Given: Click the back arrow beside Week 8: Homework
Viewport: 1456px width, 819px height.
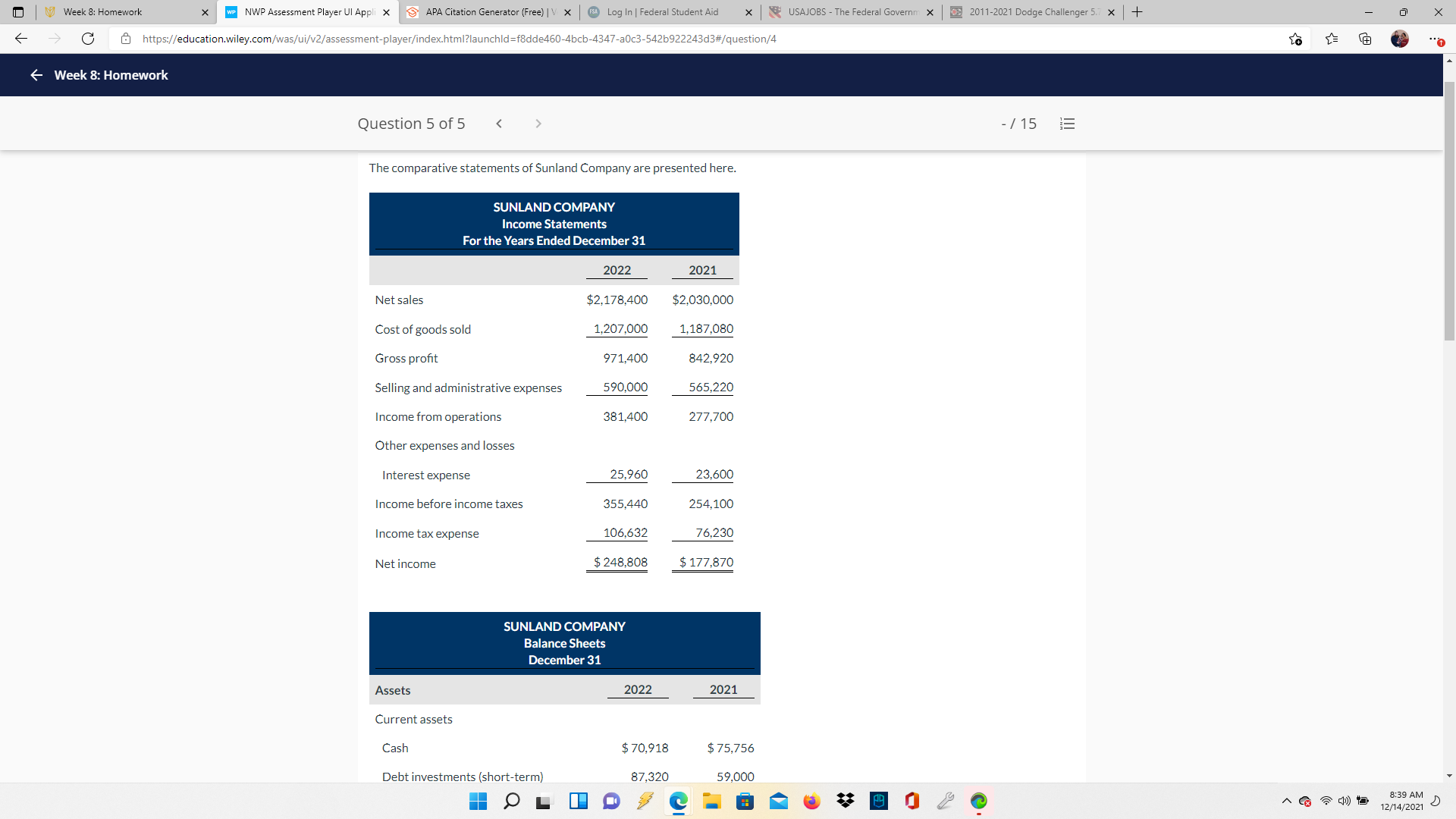Looking at the screenshot, I should click(x=36, y=75).
